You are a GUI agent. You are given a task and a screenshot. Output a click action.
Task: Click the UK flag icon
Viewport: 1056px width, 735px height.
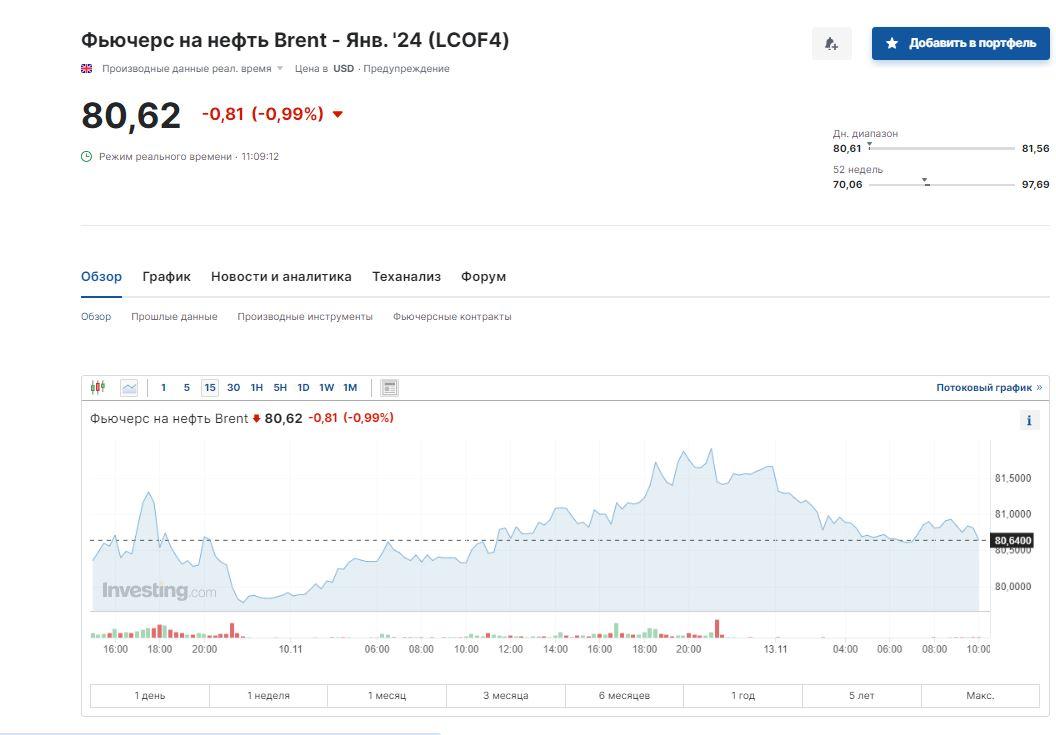[x=87, y=69]
